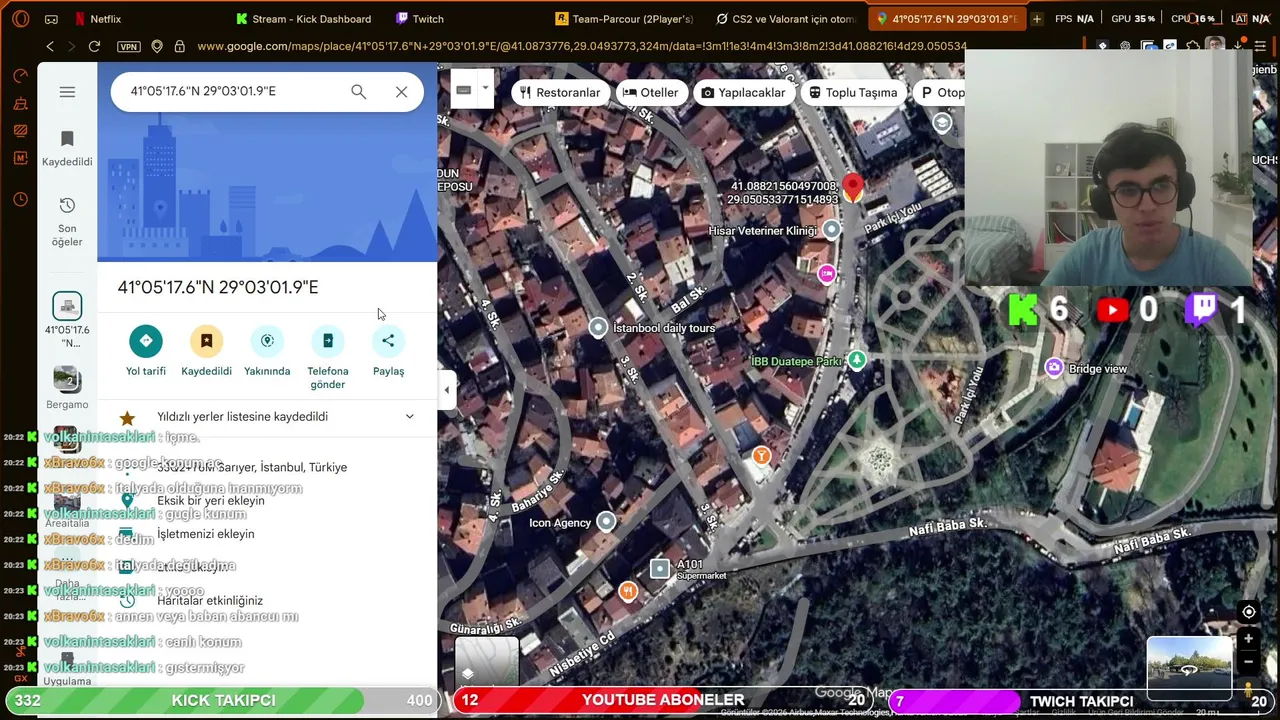Open the GX Control sidebar icon
This screenshot has width=1280, height=720.
pyautogui.click(x=21, y=76)
